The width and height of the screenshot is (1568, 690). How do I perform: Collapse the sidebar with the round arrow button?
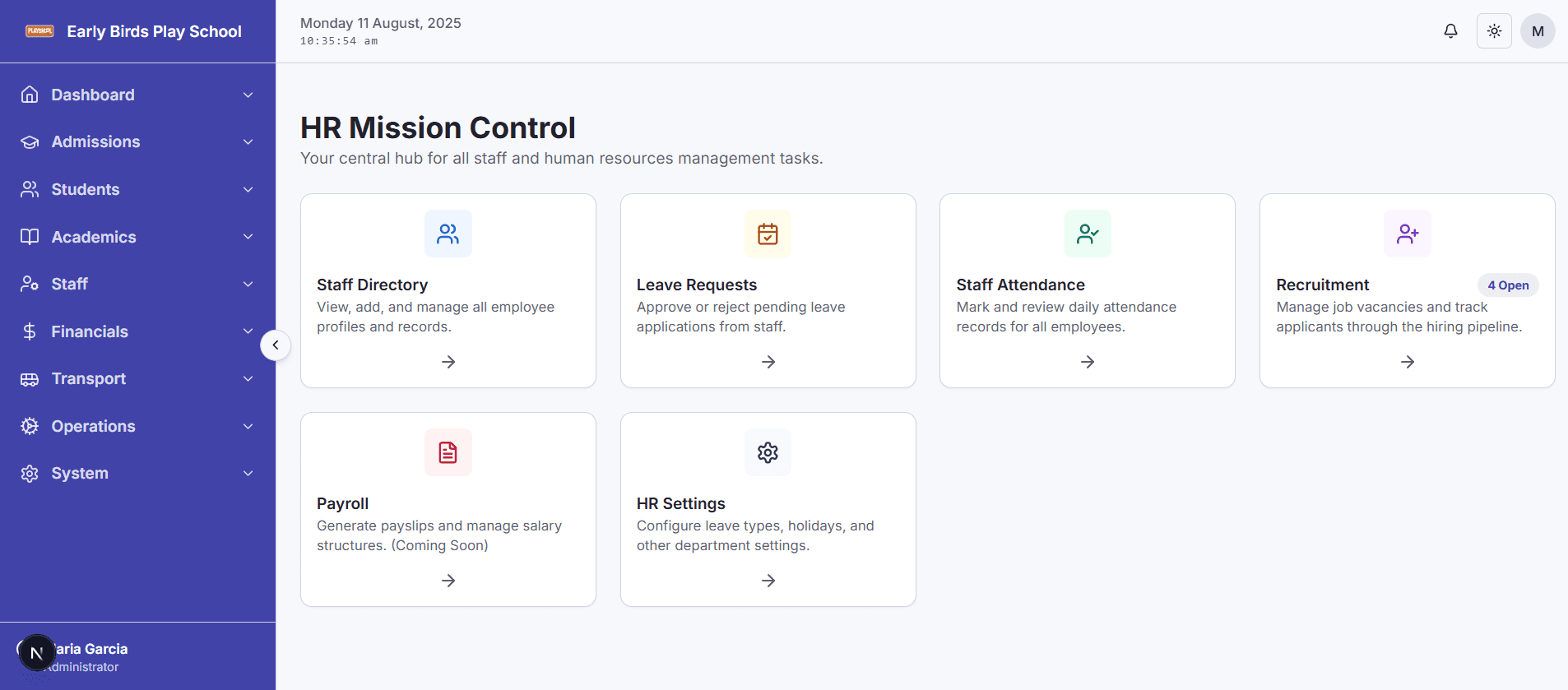click(276, 345)
